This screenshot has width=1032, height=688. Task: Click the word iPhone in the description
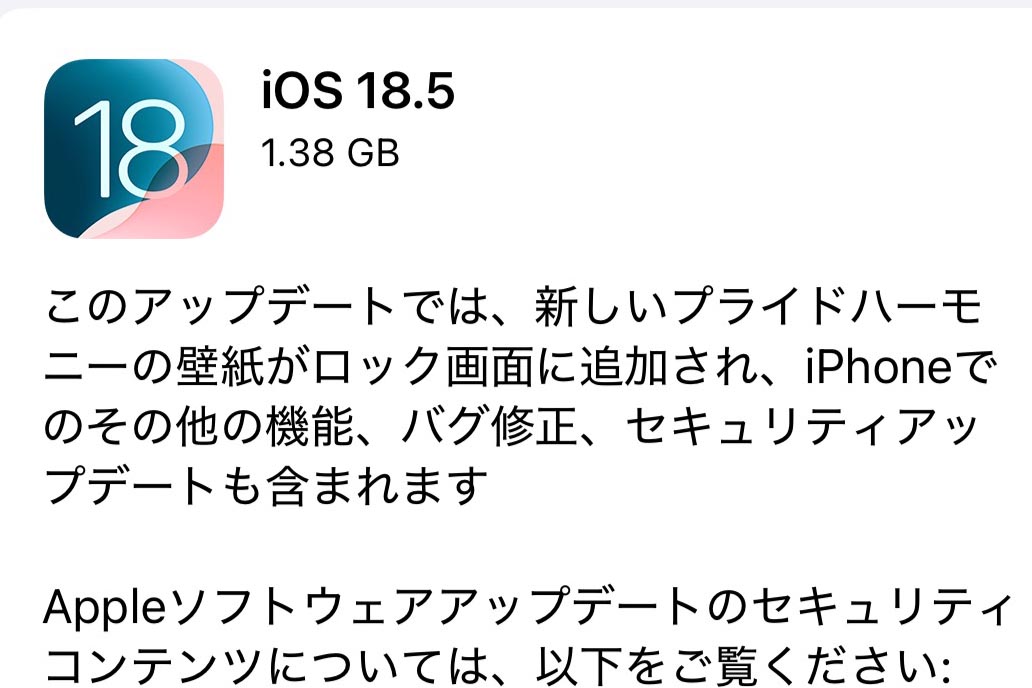coord(879,367)
